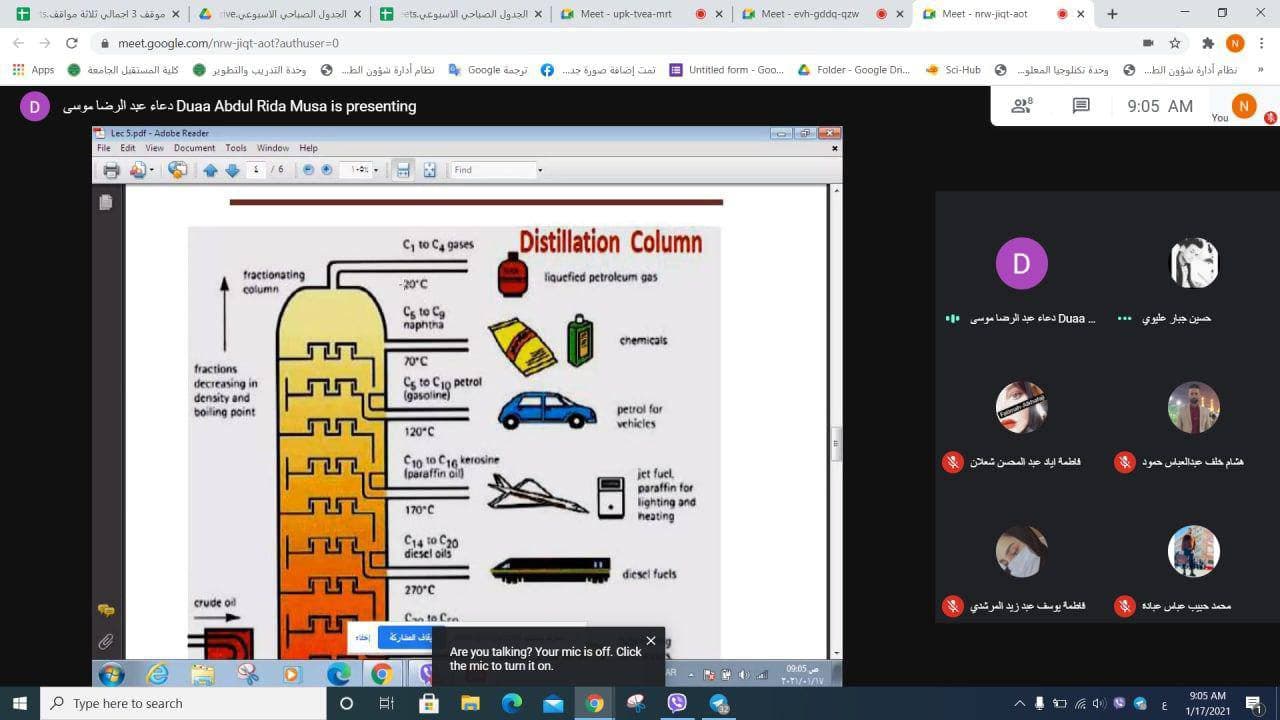1280x720 pixels.
Task: Switch to the Meet - evh-gddq-qzw tab
Action: [808, 14]
